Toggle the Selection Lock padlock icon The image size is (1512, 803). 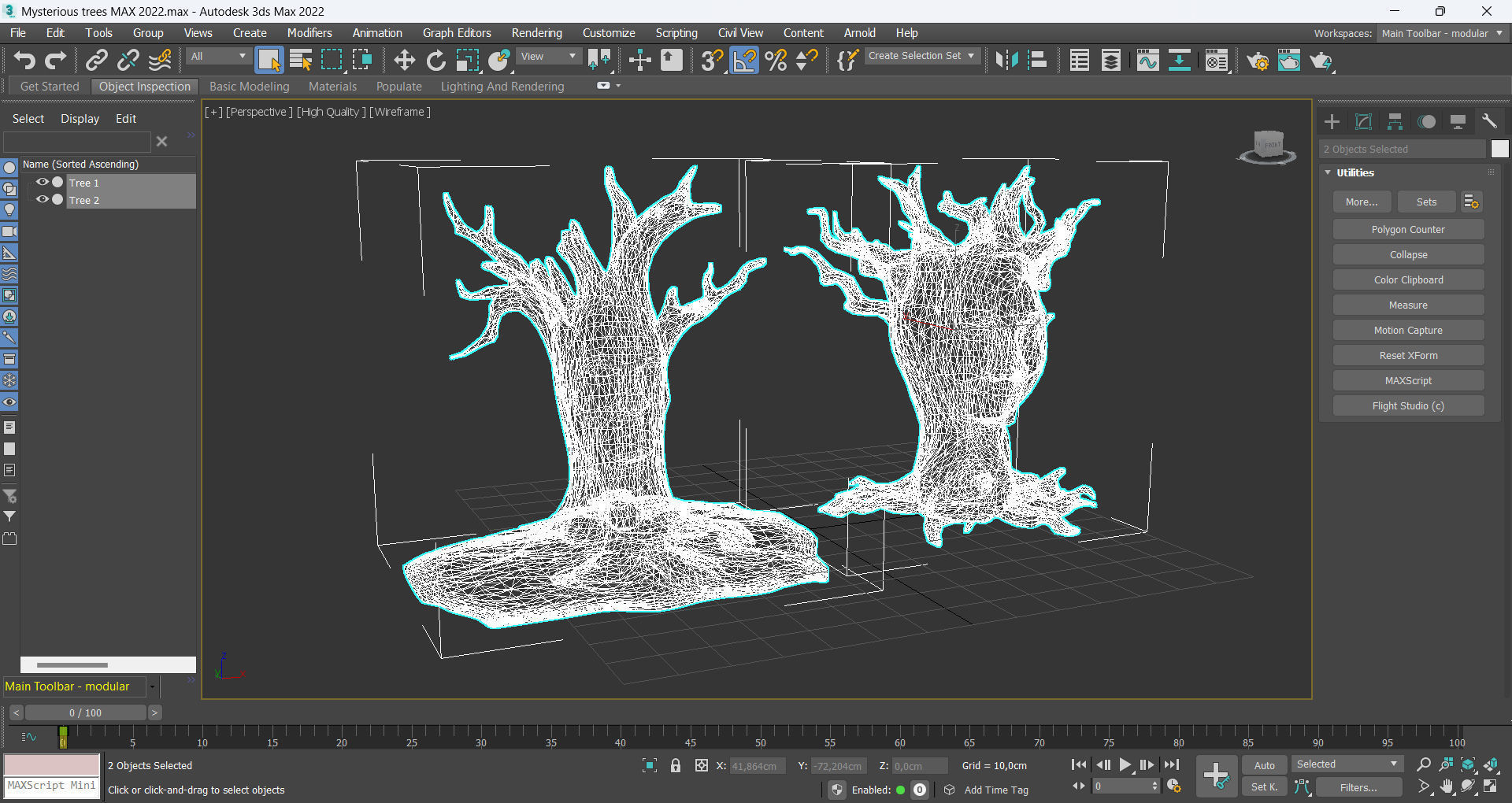tap(676, 765)
